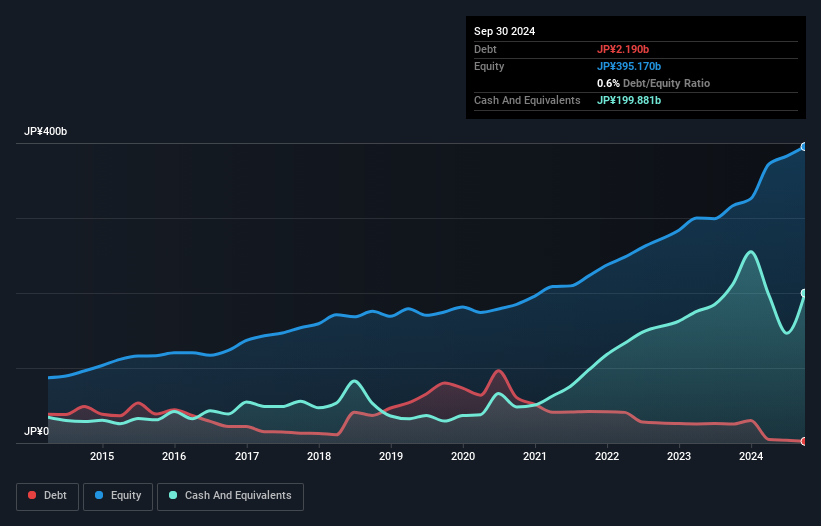
Task: Click the JP¥395.170b equity value
Action: point(629,66)
